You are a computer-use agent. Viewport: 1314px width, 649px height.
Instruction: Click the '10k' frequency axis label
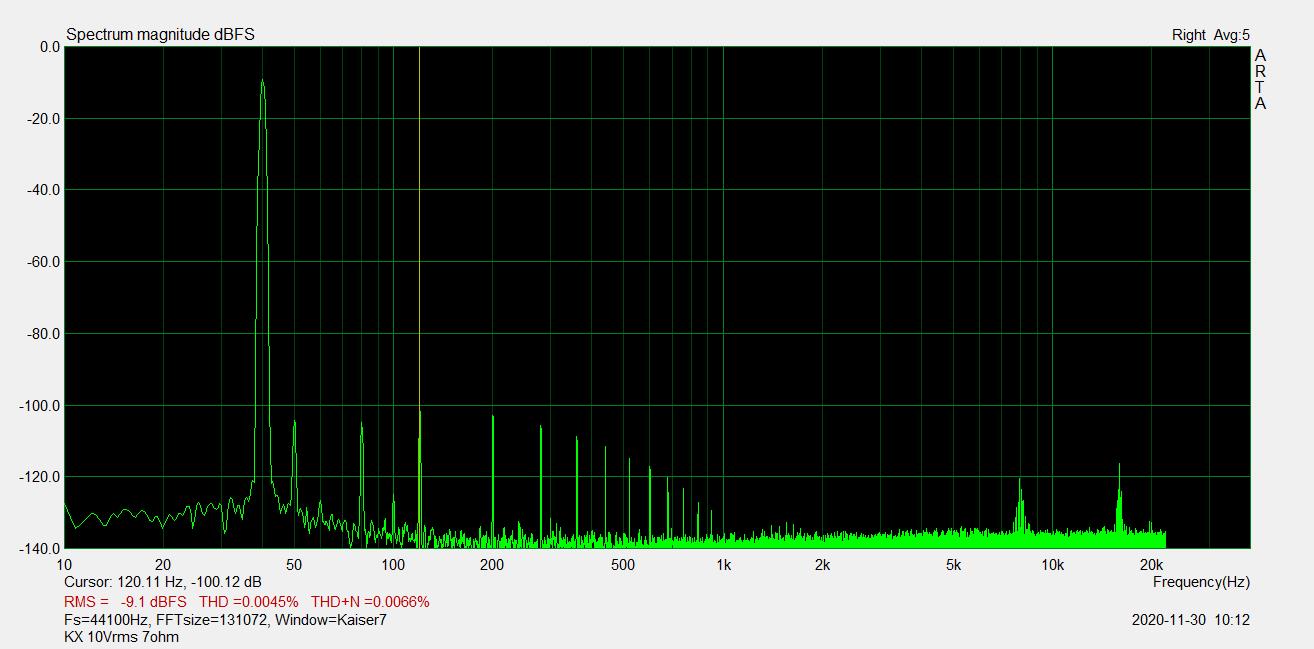click(x=1052, y=565)
